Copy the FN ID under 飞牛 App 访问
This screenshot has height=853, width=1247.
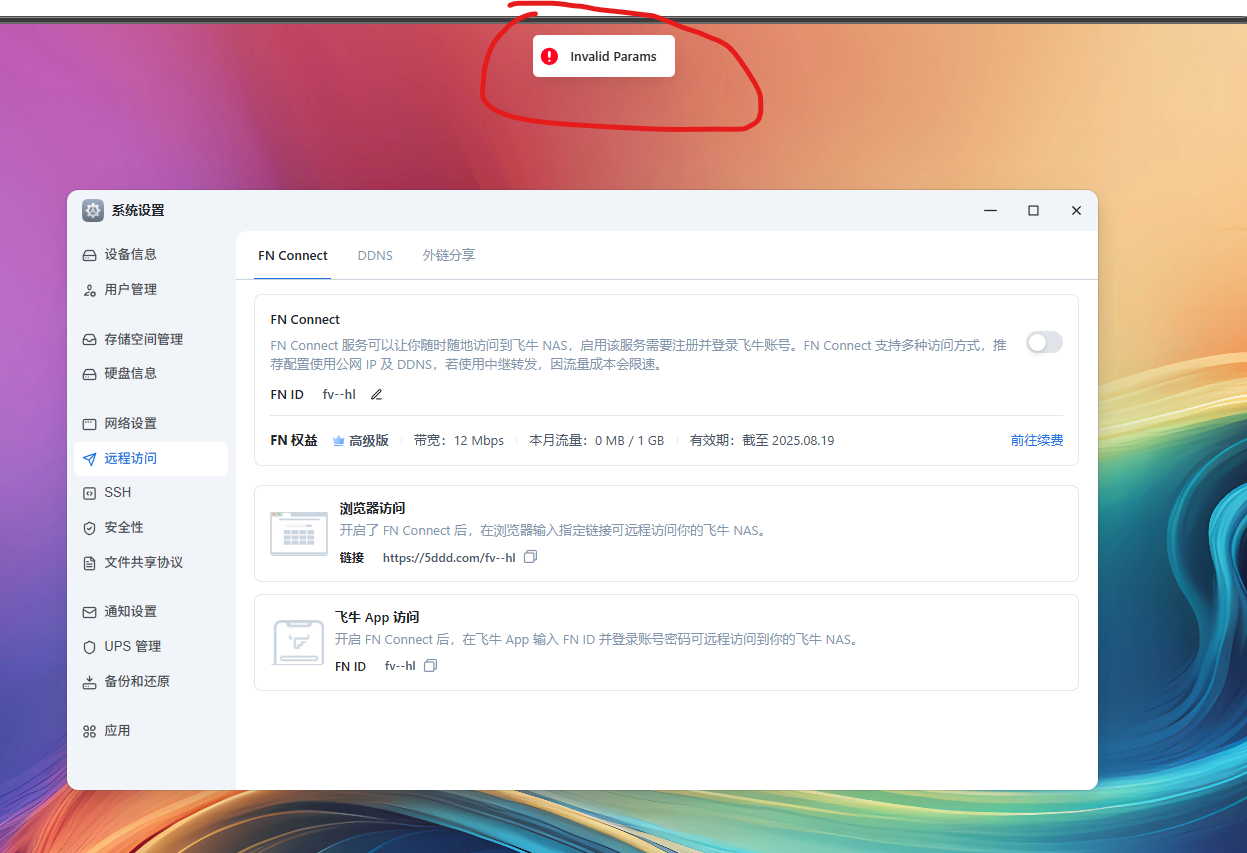point(431,666)
